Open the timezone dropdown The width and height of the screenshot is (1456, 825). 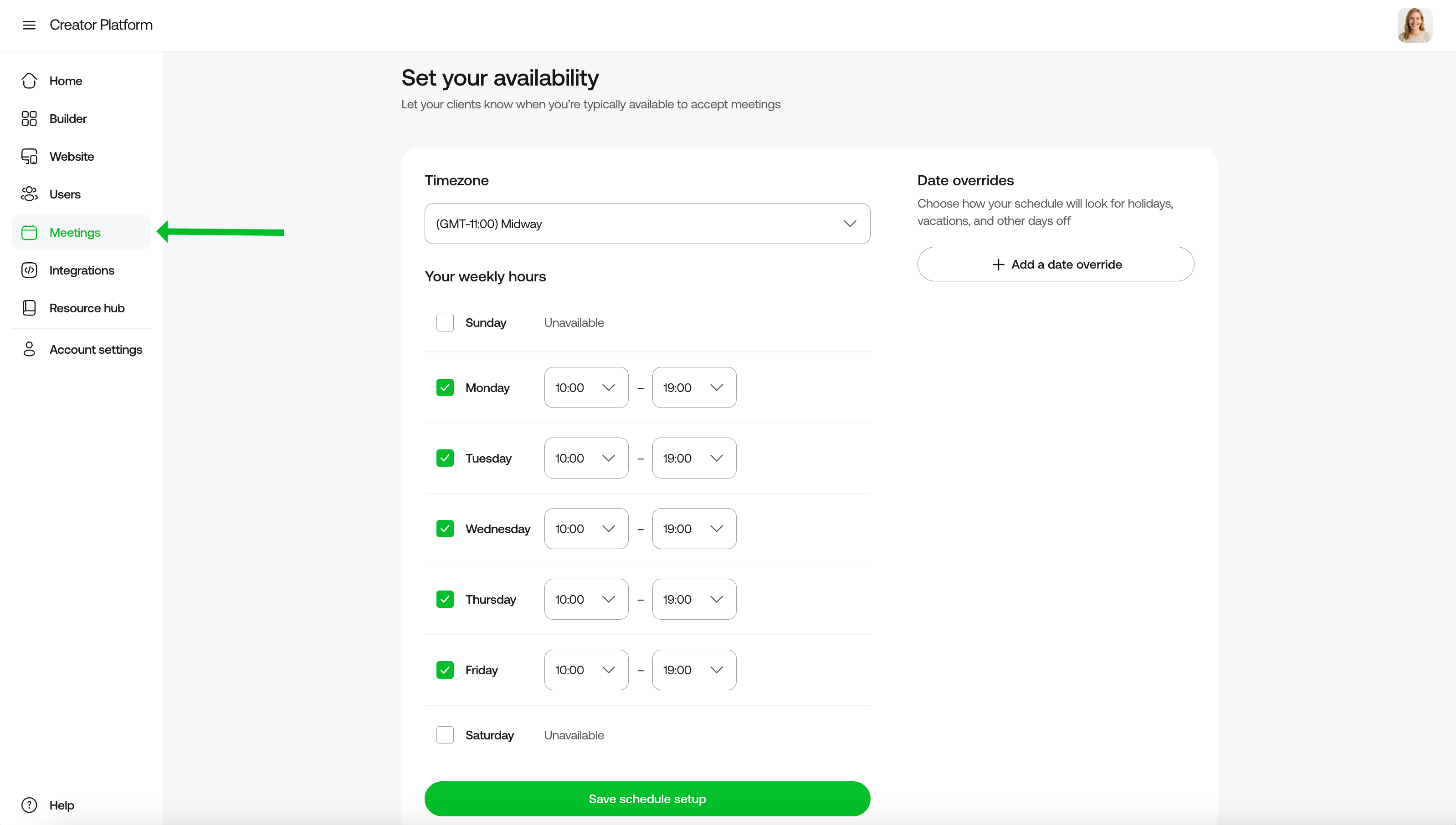tap(647, 223)
